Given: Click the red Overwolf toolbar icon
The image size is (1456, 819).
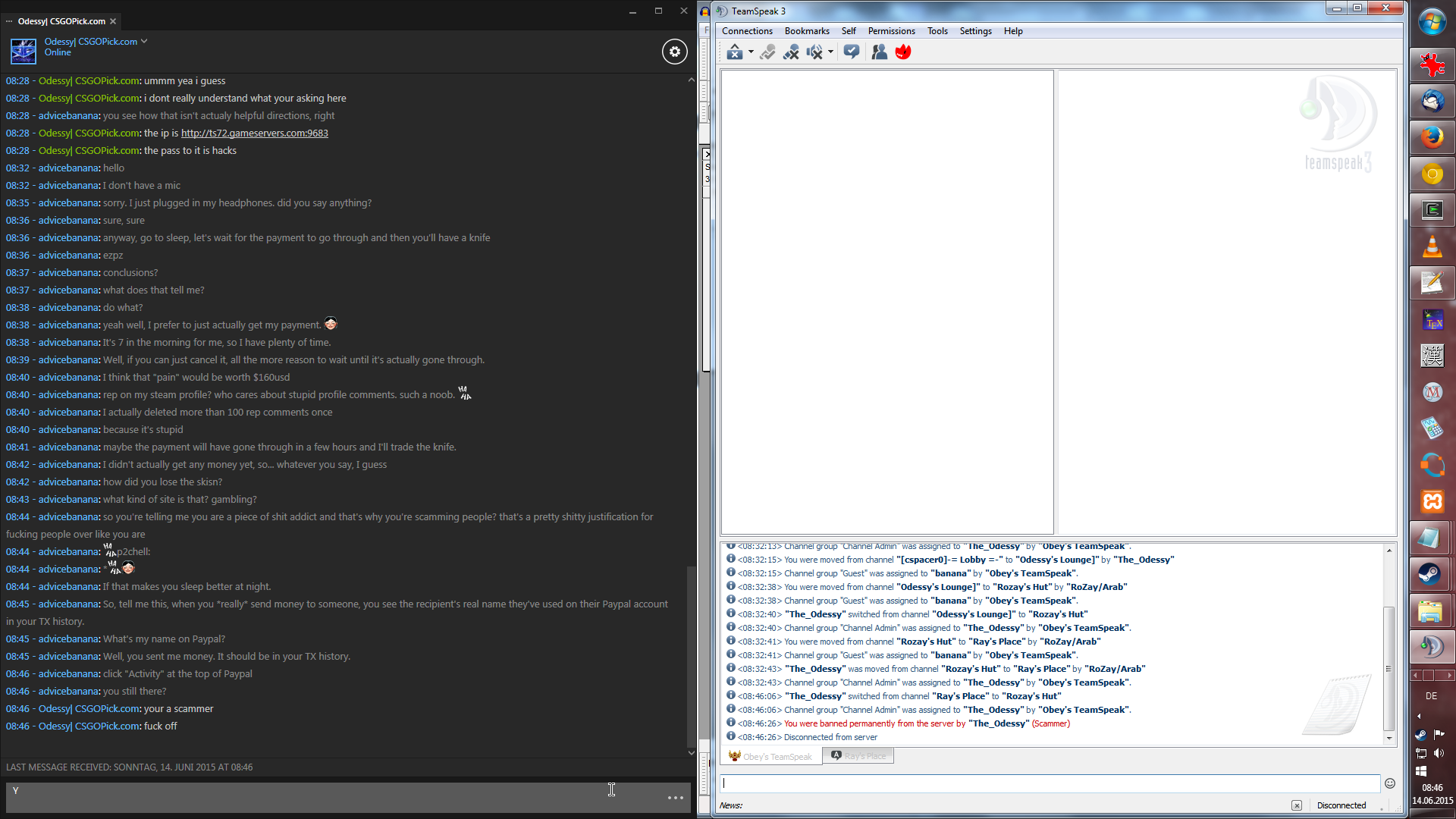Looking at the screenshot, I should [x=903, y=52].
